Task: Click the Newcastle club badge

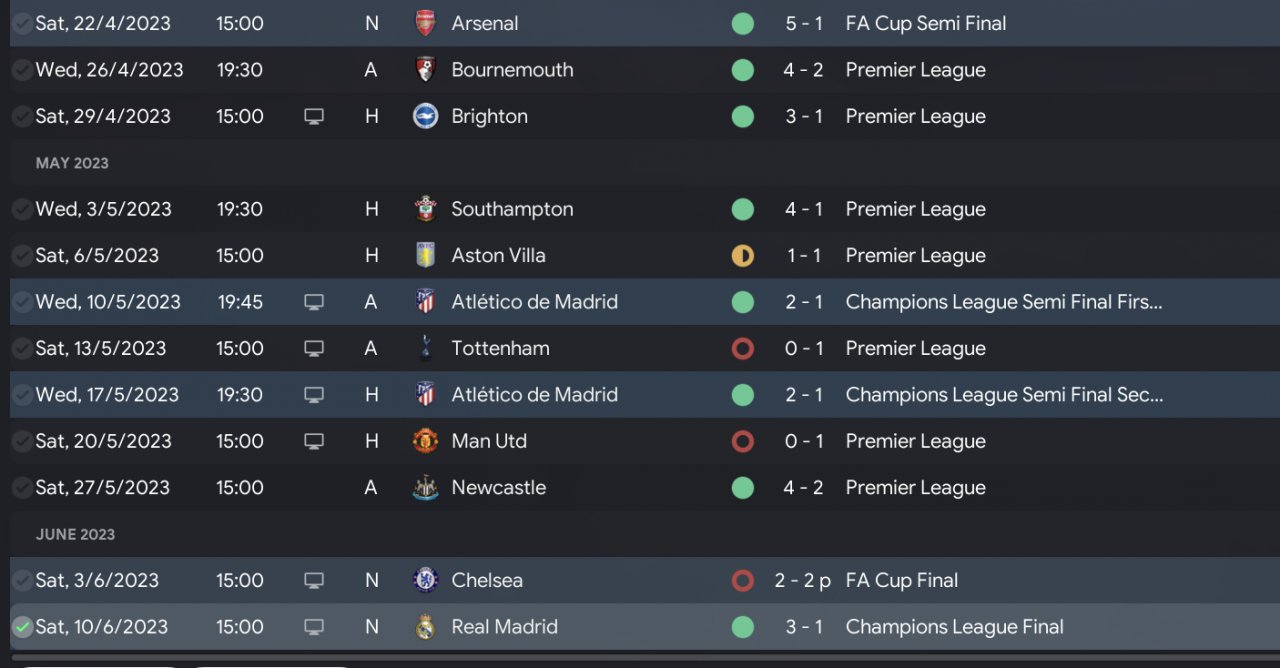Action: tap(426, 488)
